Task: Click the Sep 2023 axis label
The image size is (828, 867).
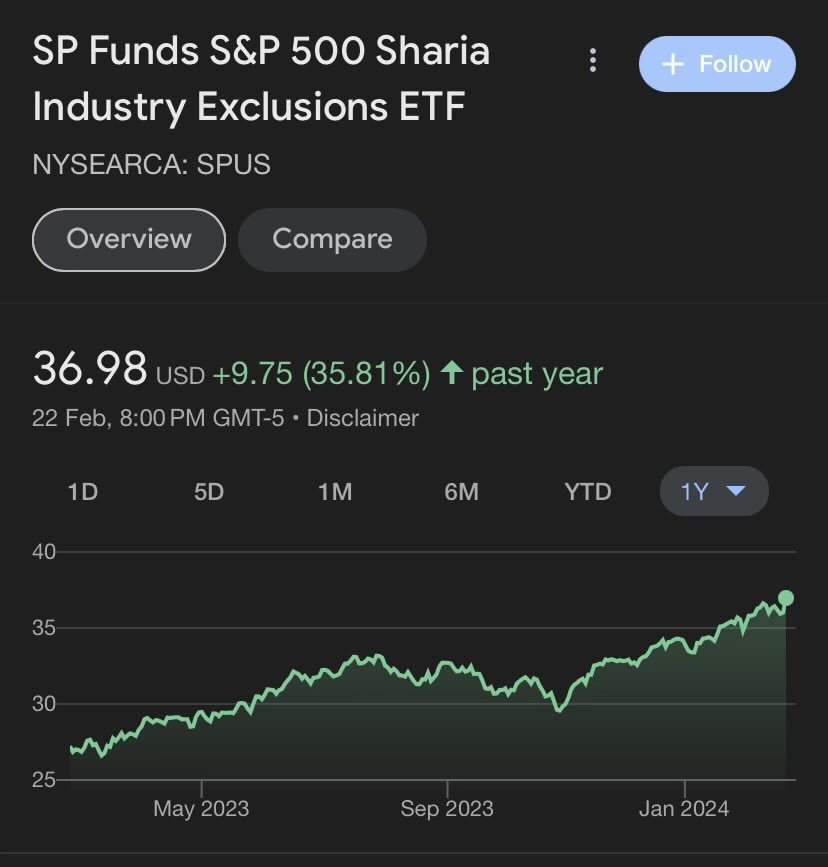Action: click(x=447, y=808)
